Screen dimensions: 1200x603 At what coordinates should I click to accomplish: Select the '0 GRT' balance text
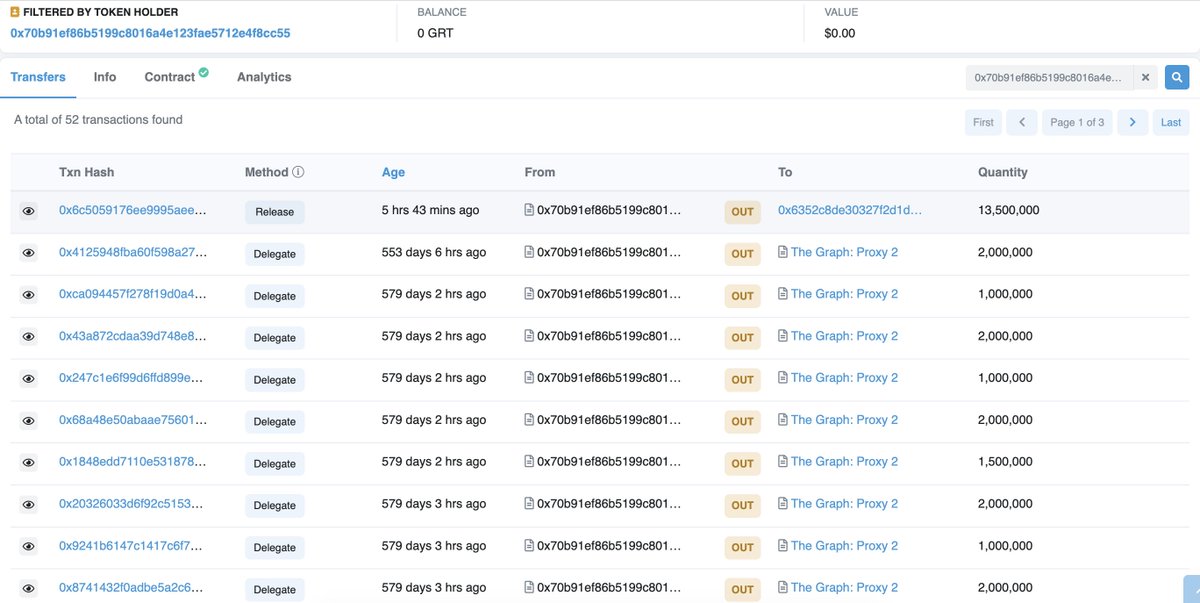click(436, 33)
